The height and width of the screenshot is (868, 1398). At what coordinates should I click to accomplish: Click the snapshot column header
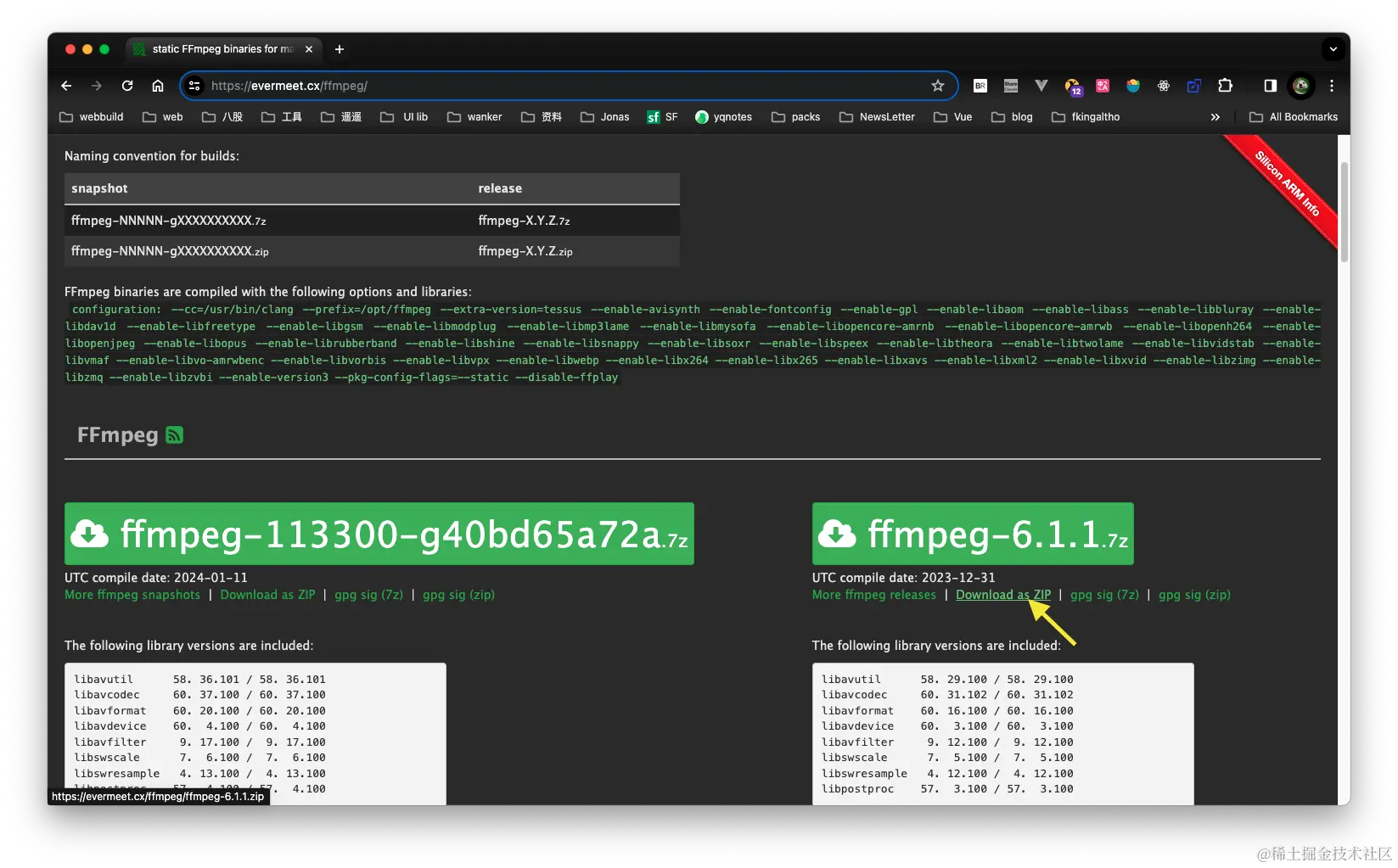click(268, 188)
